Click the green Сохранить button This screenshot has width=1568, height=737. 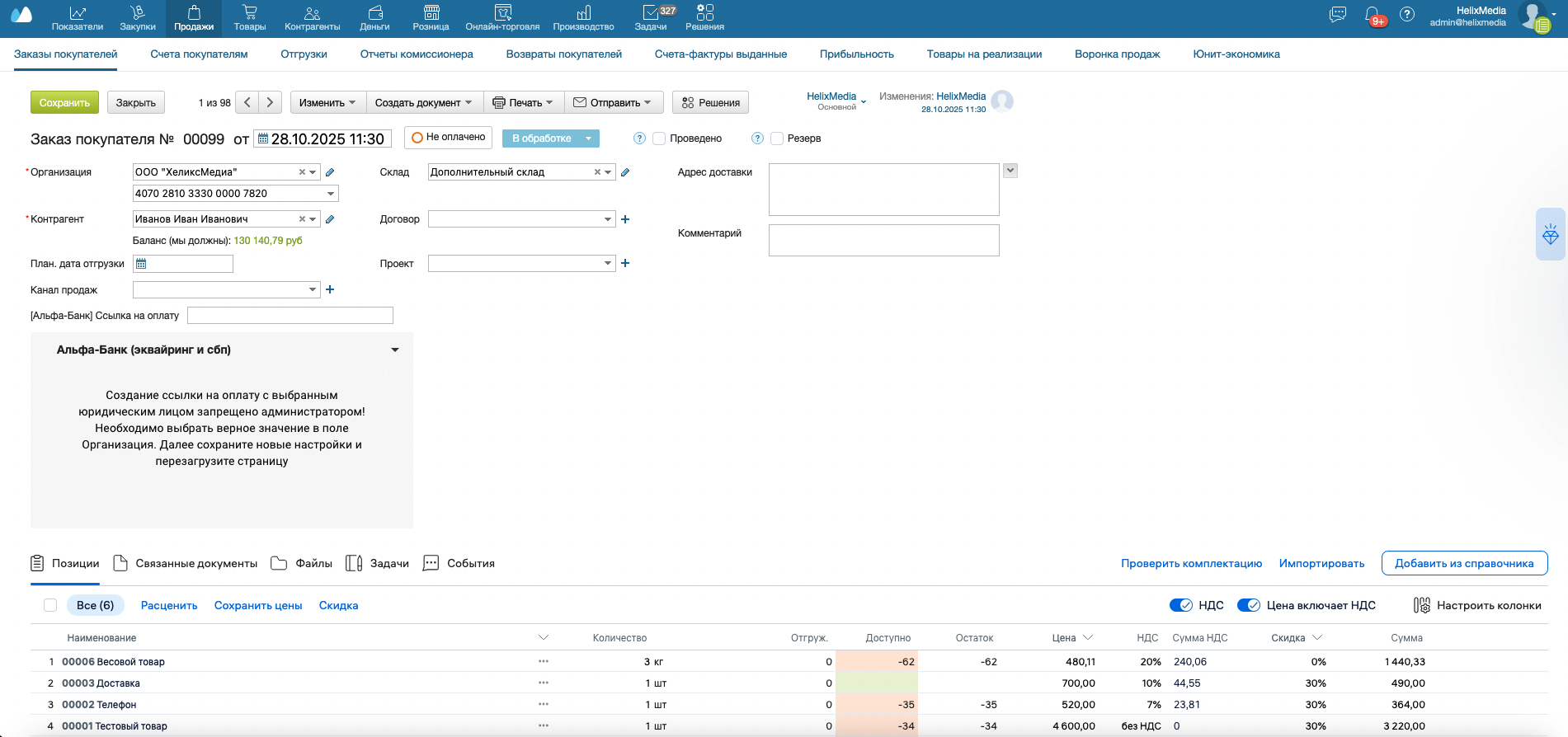(x=64, y=102)
